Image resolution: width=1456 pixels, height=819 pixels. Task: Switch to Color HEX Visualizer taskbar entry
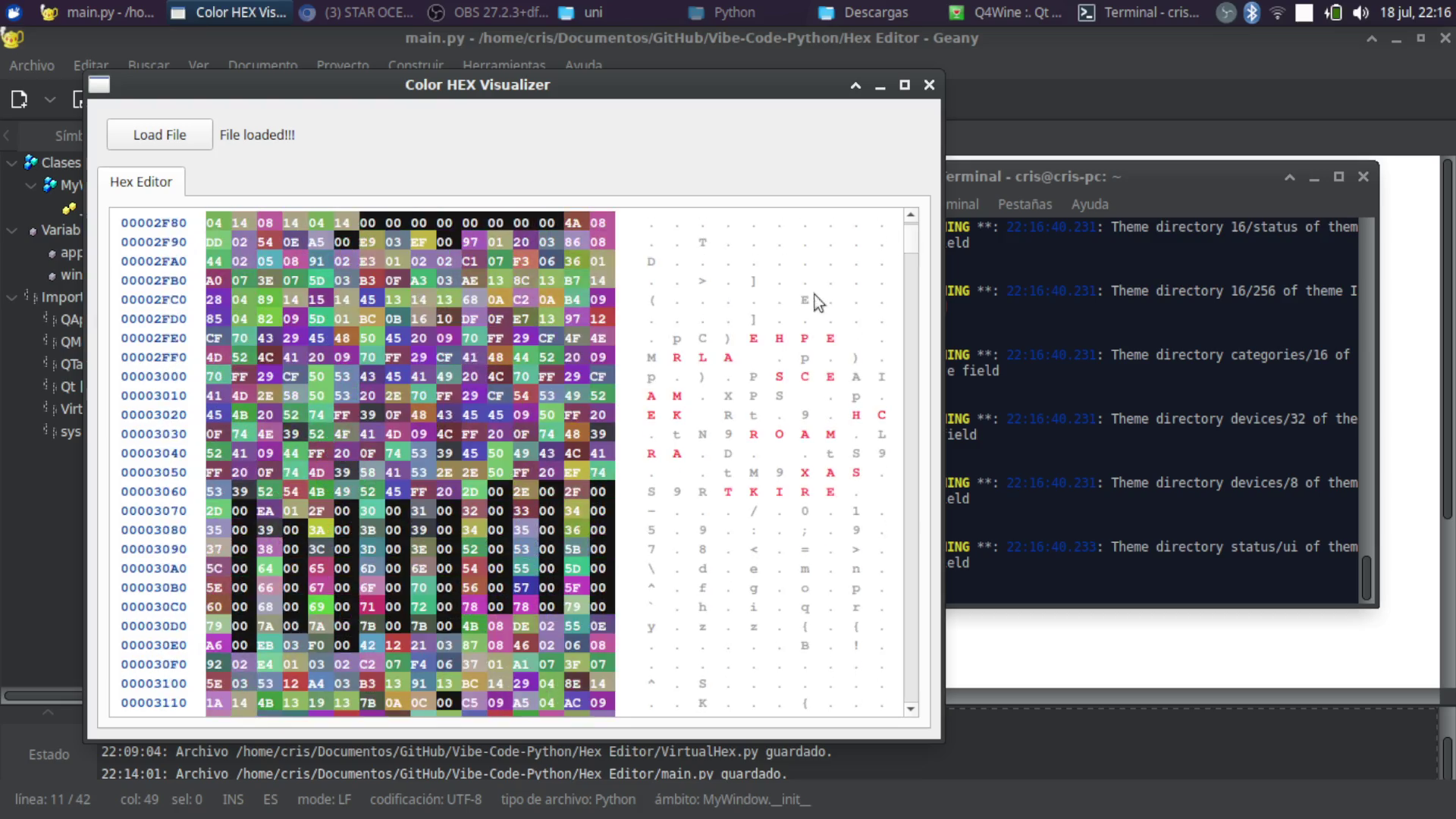coord(227,12)
